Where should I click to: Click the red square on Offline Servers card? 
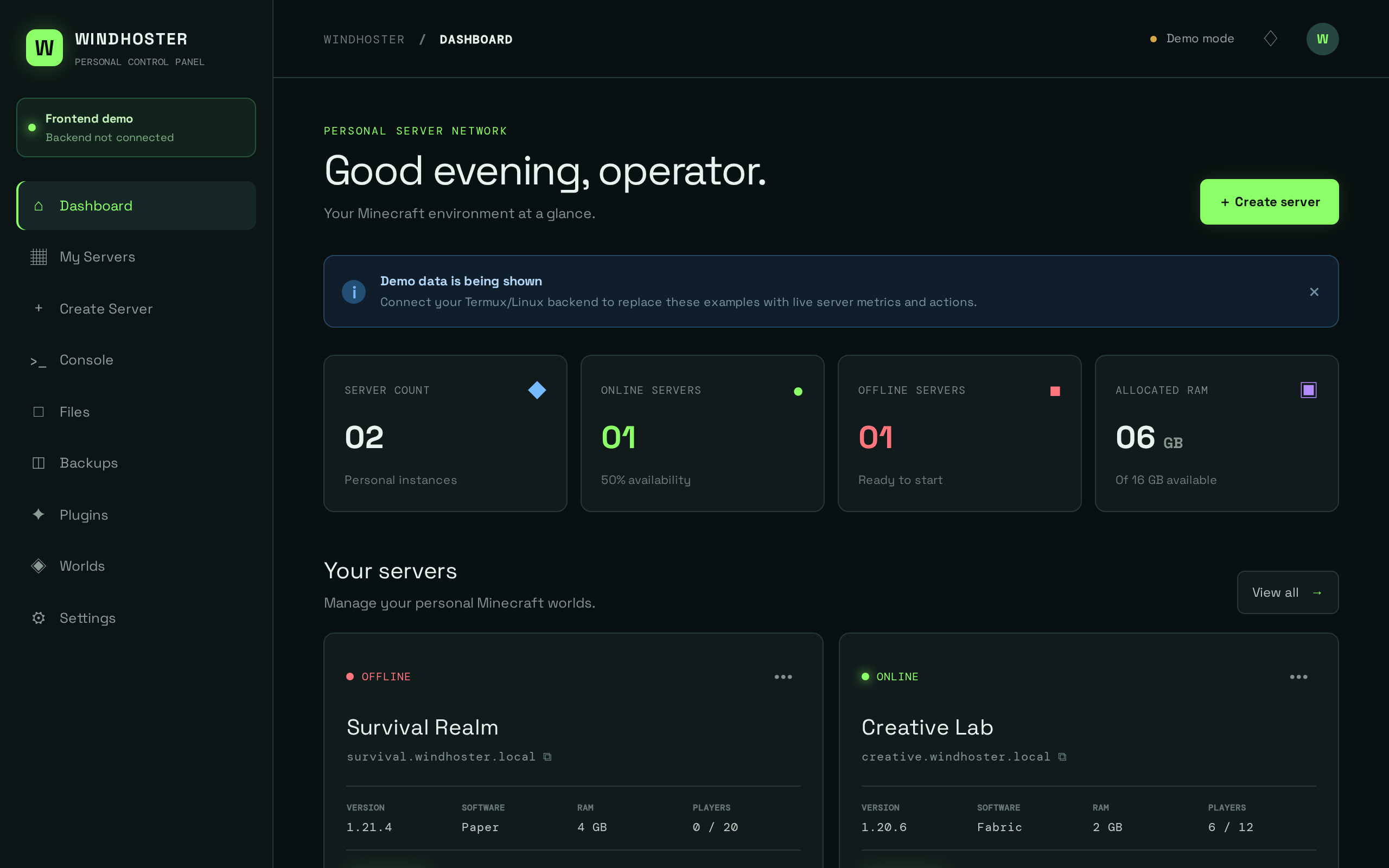[x=1055, y=391]
